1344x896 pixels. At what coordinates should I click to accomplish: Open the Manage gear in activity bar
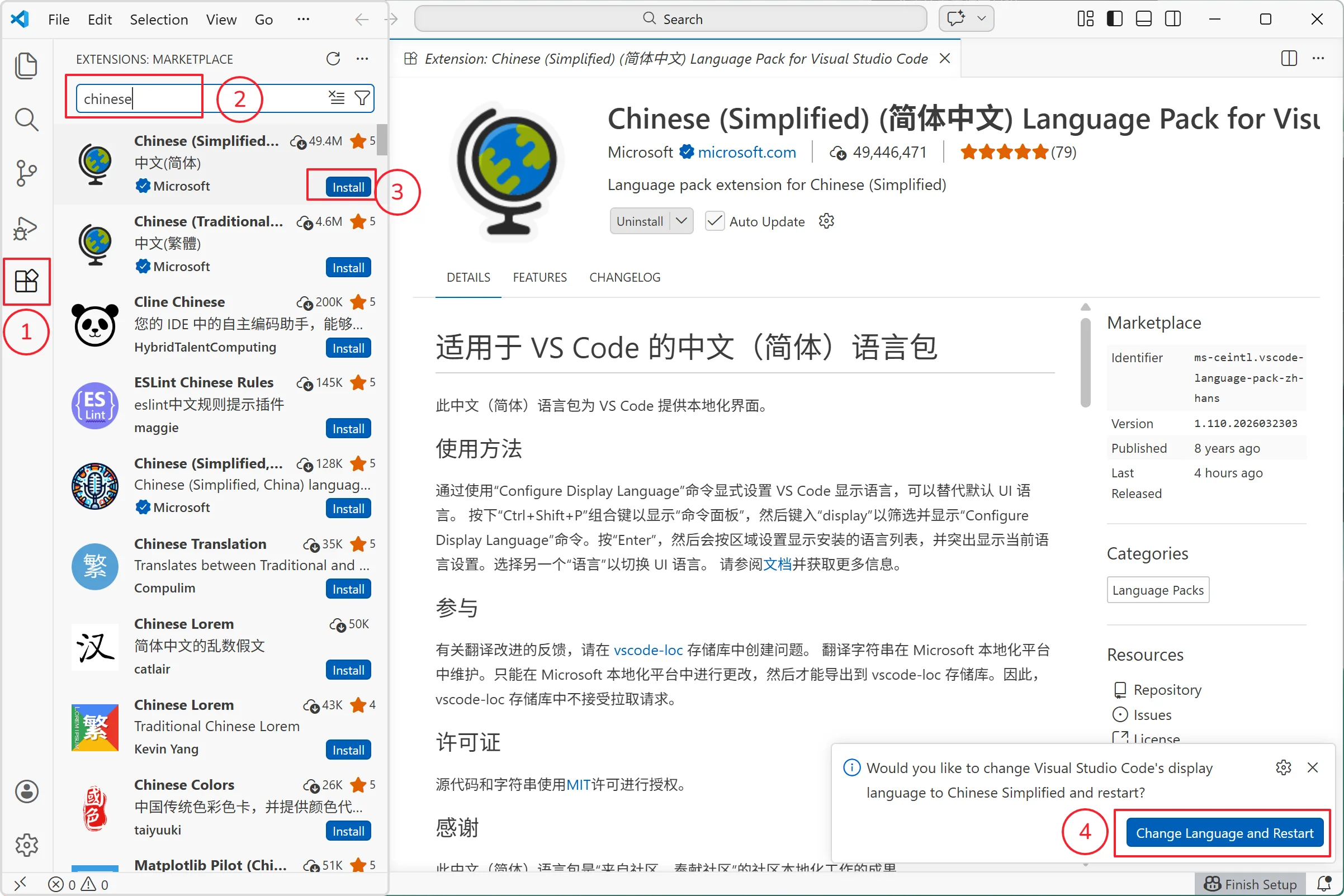tap(26, 845)
